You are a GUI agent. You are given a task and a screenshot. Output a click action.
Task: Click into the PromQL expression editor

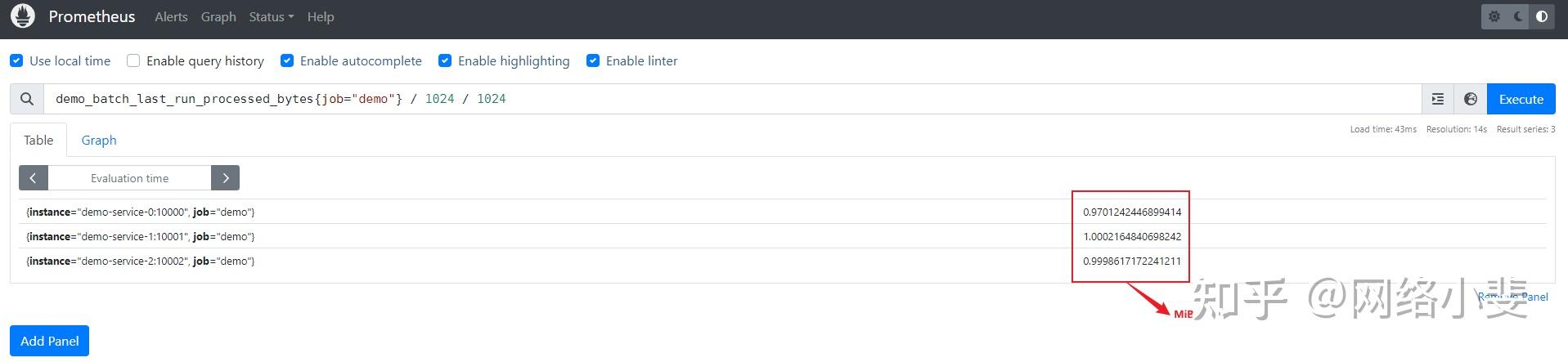(x=736, y=99)
